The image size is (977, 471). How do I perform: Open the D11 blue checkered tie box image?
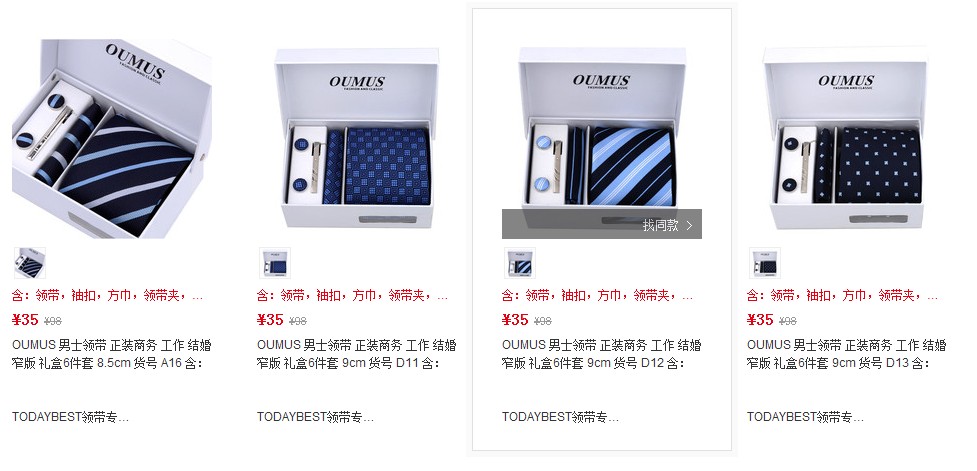click(x=357, y=138)
